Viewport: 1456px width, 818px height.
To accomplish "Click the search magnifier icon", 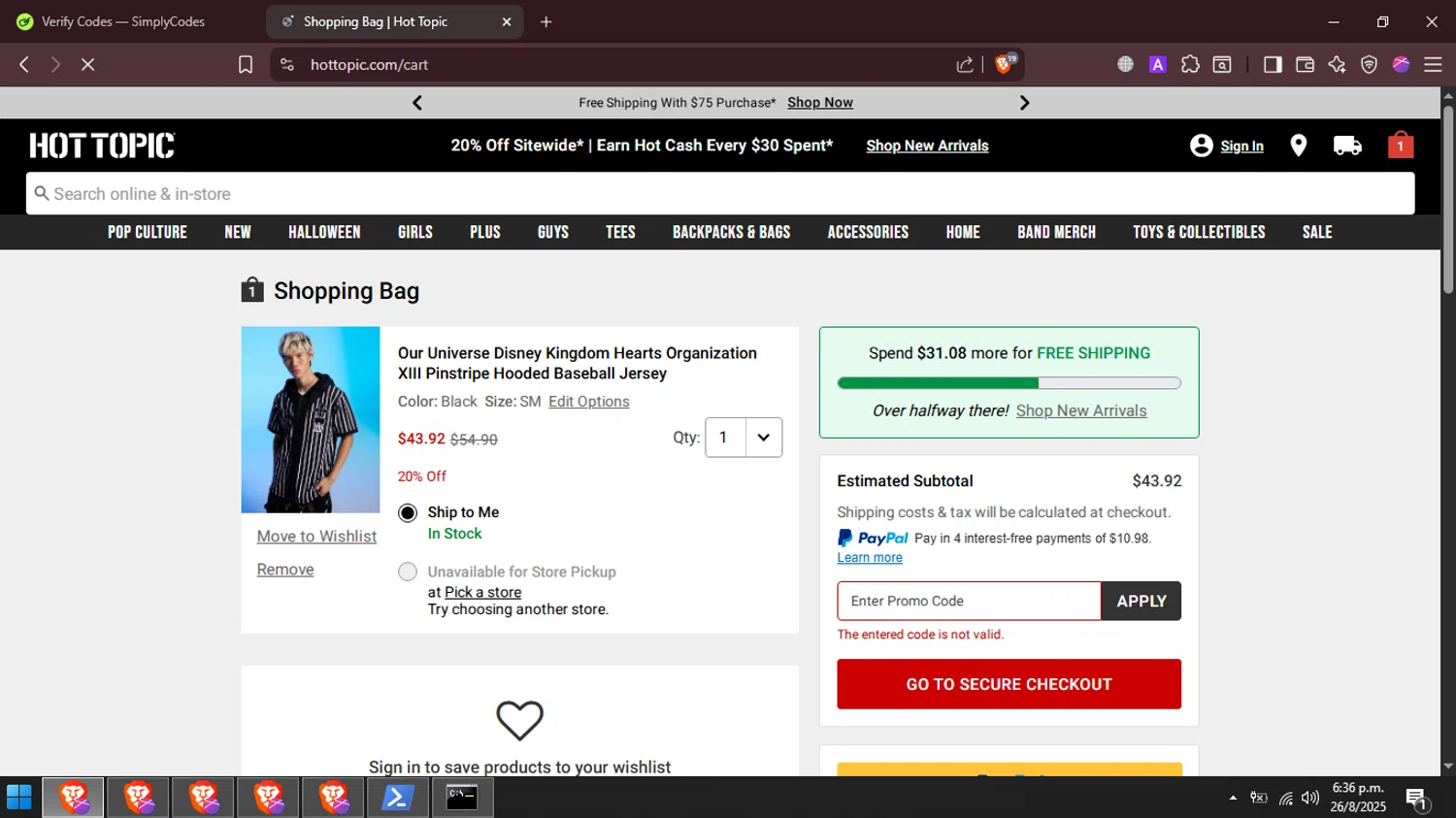I will pos(42,193).
